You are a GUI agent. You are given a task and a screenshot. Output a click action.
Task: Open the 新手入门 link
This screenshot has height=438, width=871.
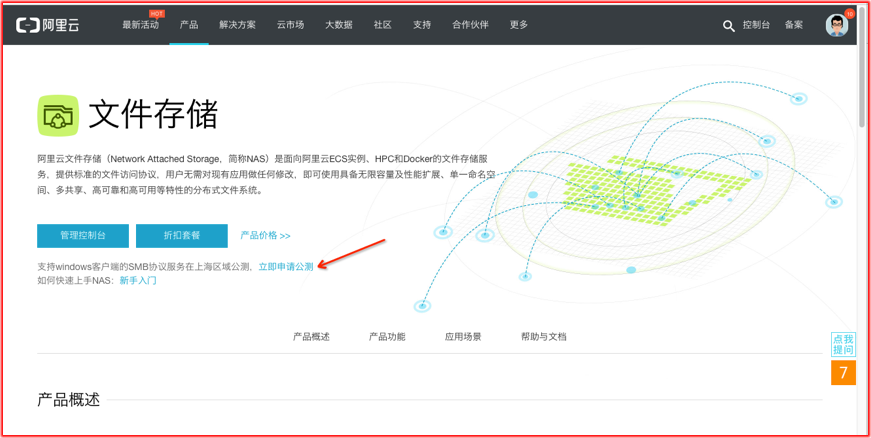click(x=138, y=280)
